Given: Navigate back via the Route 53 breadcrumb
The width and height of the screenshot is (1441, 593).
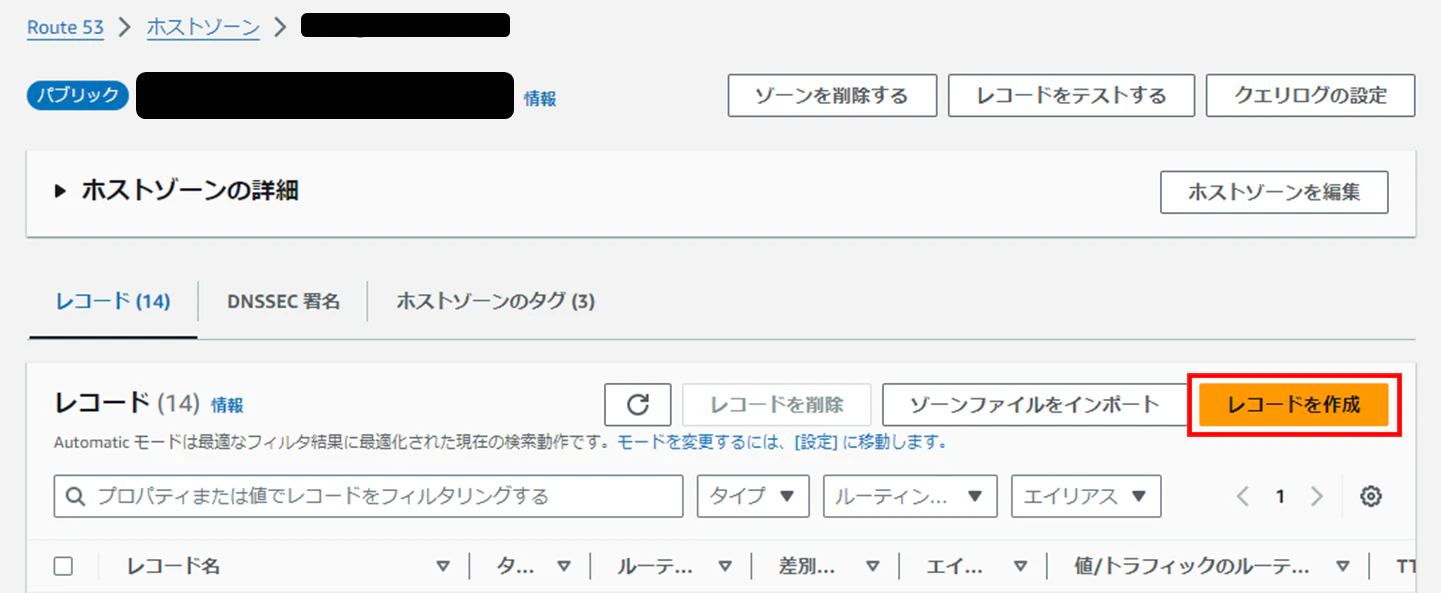Looking at the screenshot, I should point(64,27).
